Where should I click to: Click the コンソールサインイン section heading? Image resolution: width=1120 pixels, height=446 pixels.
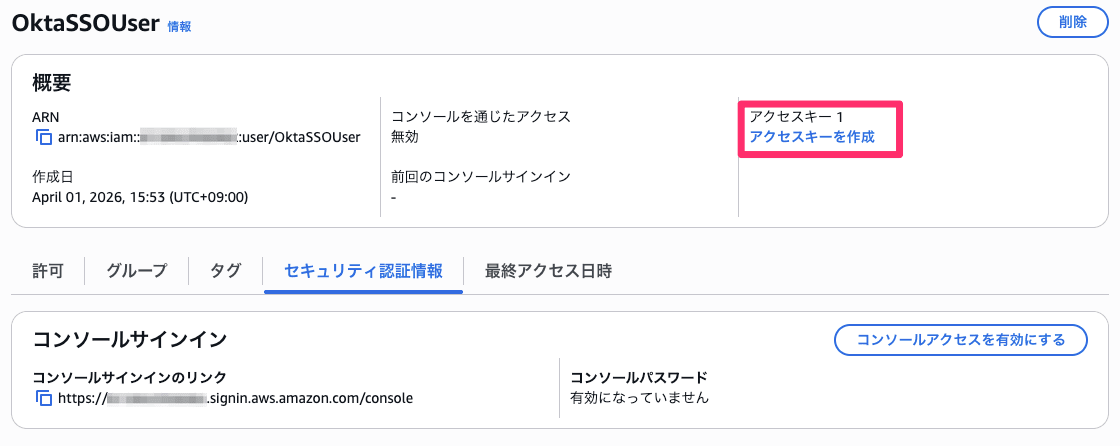click(x=130, y=339)
